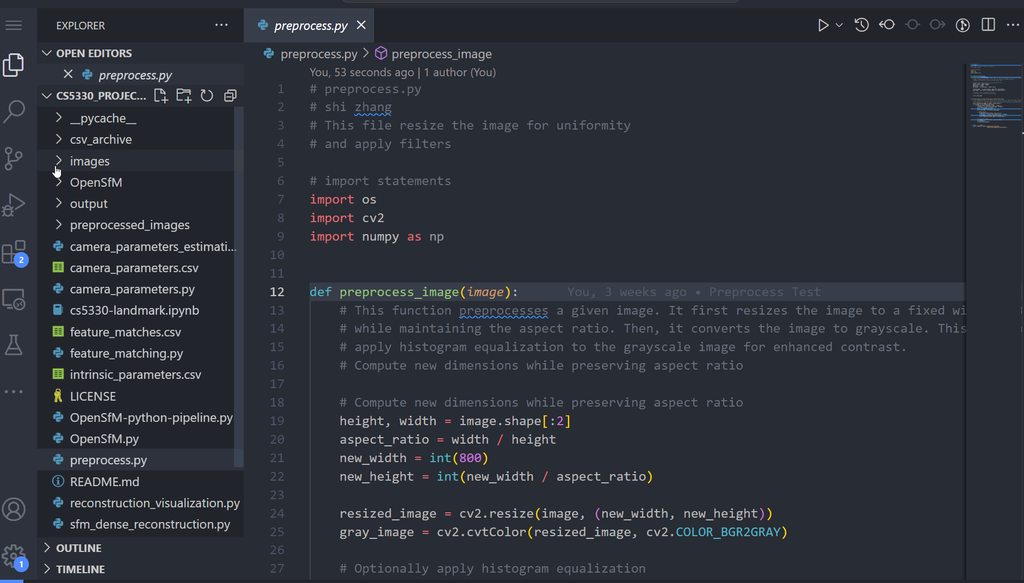Open the Run and Debug view

(x=14, y=205)
